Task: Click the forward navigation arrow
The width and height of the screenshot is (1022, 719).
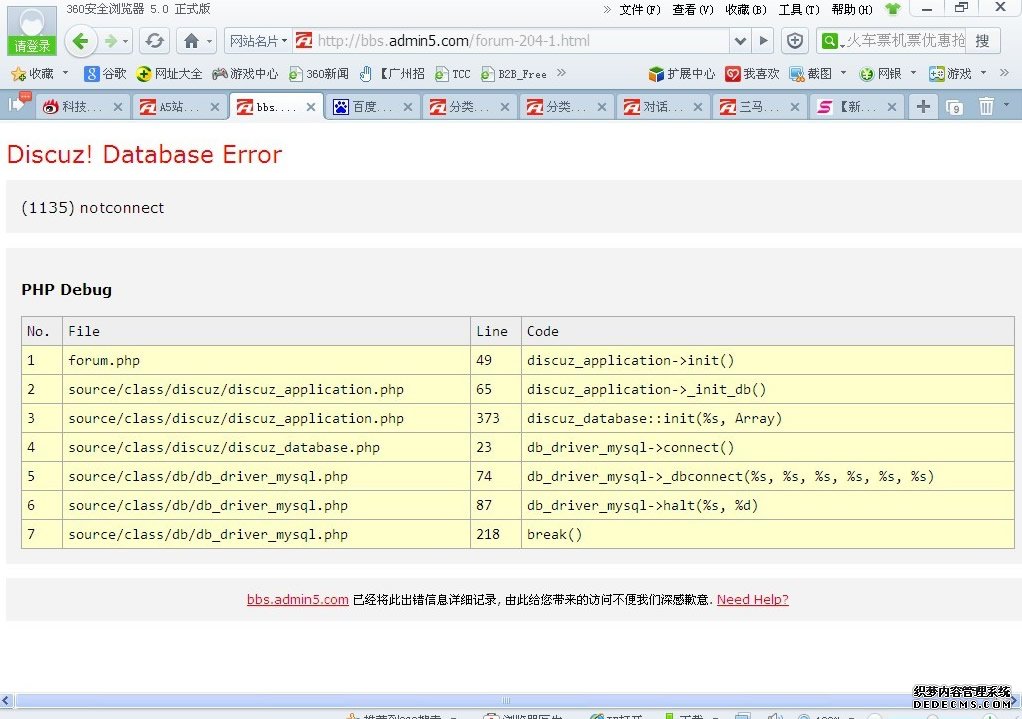Action: tap(111, 41)
